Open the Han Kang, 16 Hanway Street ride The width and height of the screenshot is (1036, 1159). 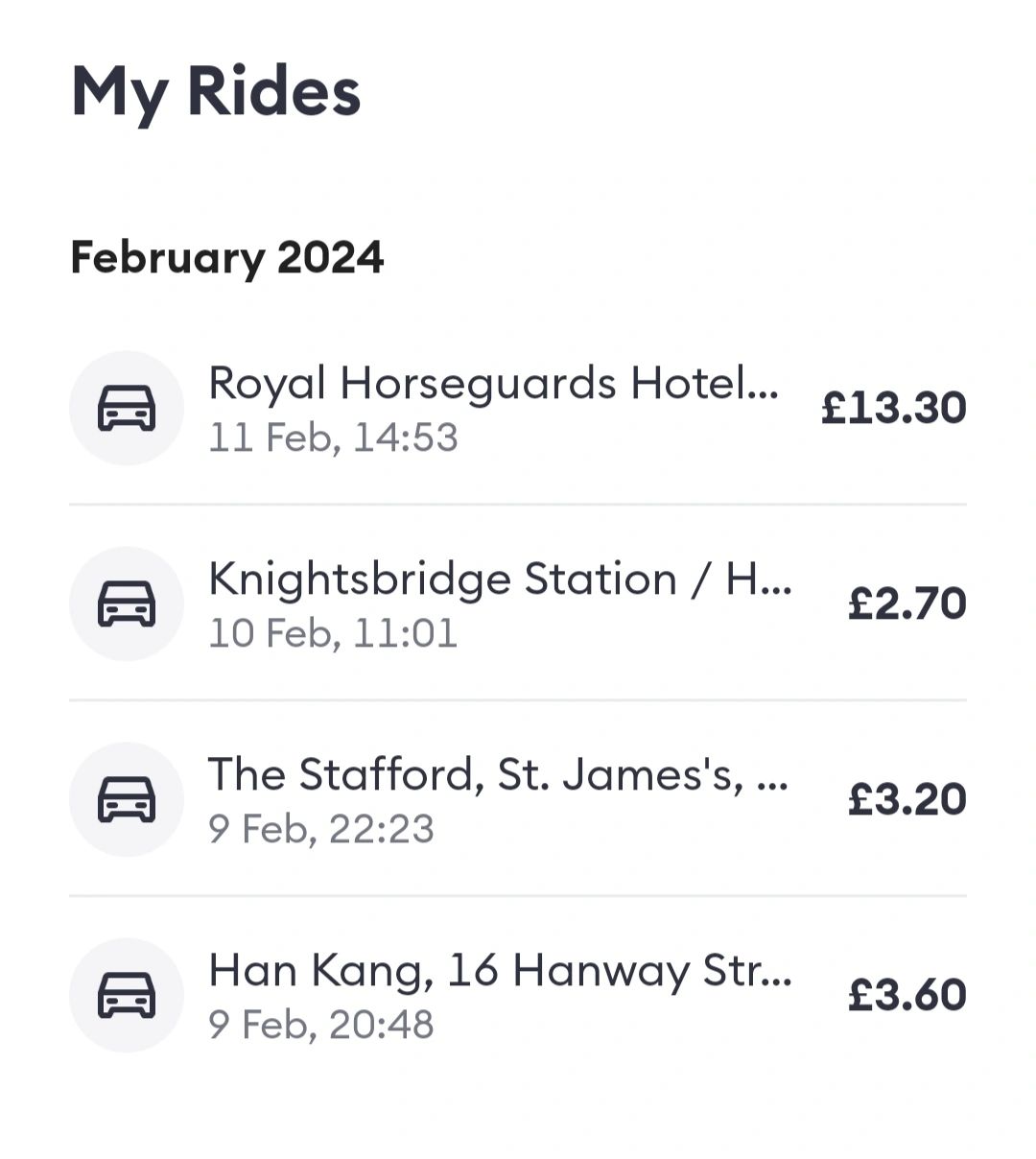tap(500, 971)
